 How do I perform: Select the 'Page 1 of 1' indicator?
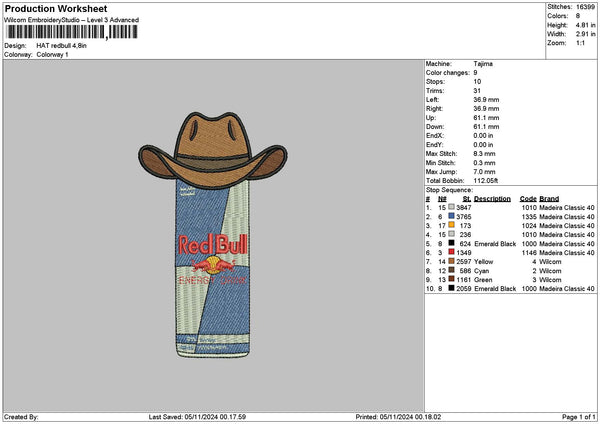click(579, 417)
